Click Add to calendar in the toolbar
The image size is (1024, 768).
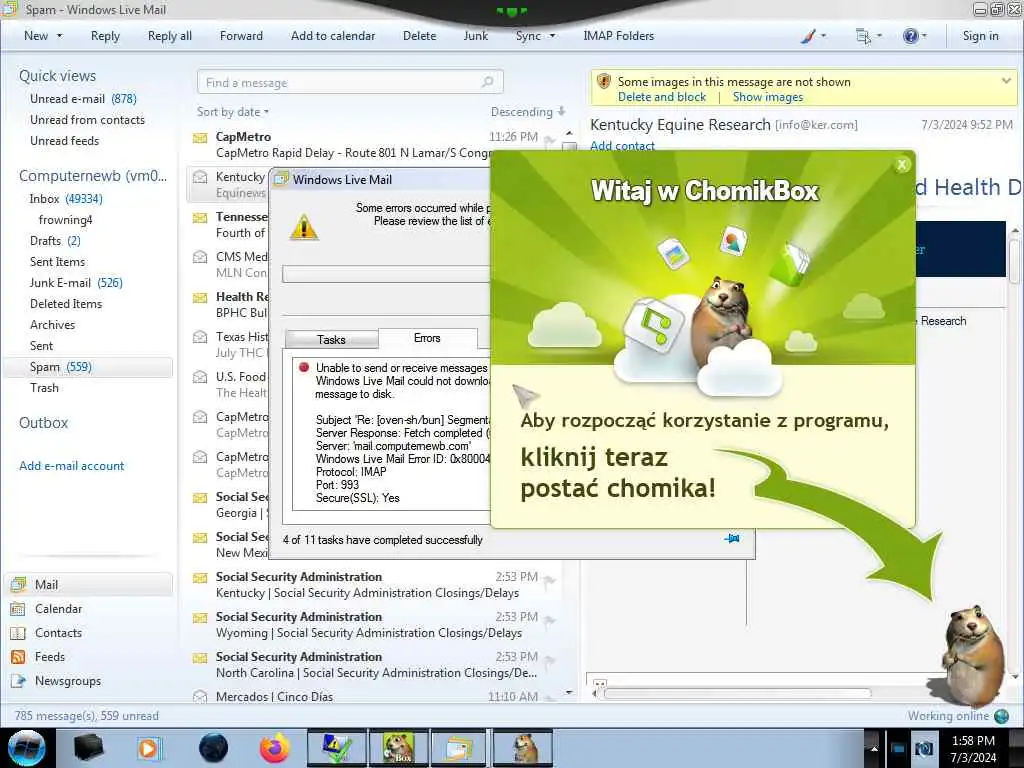point(333,36)
